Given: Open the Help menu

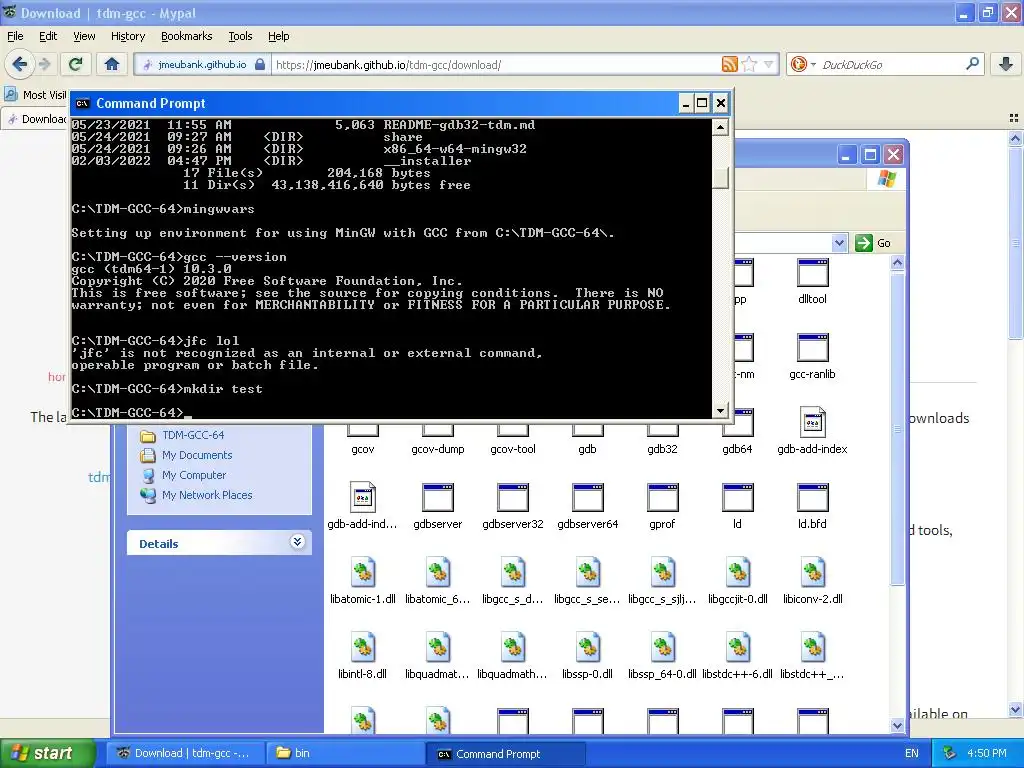Looking at the screenshot, I should coord(278,36).
